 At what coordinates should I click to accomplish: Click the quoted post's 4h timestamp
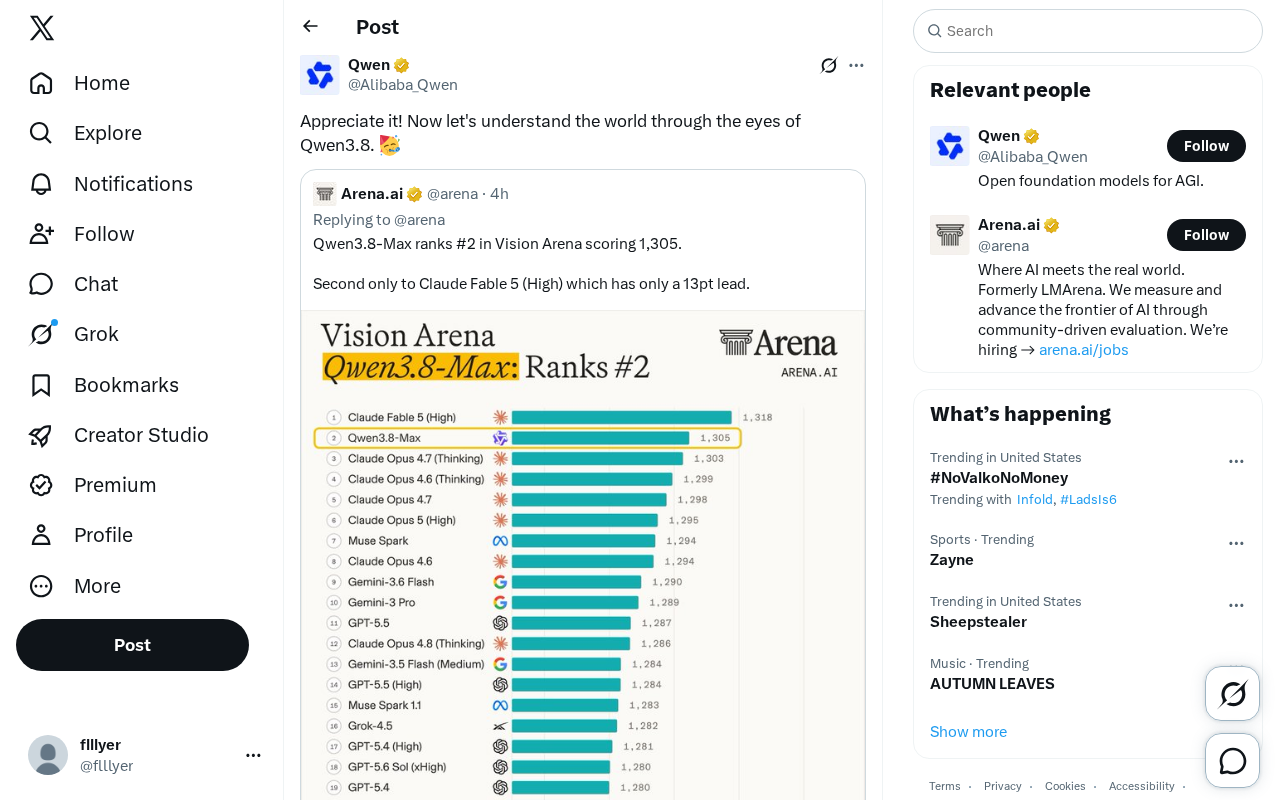pos(499,194)
